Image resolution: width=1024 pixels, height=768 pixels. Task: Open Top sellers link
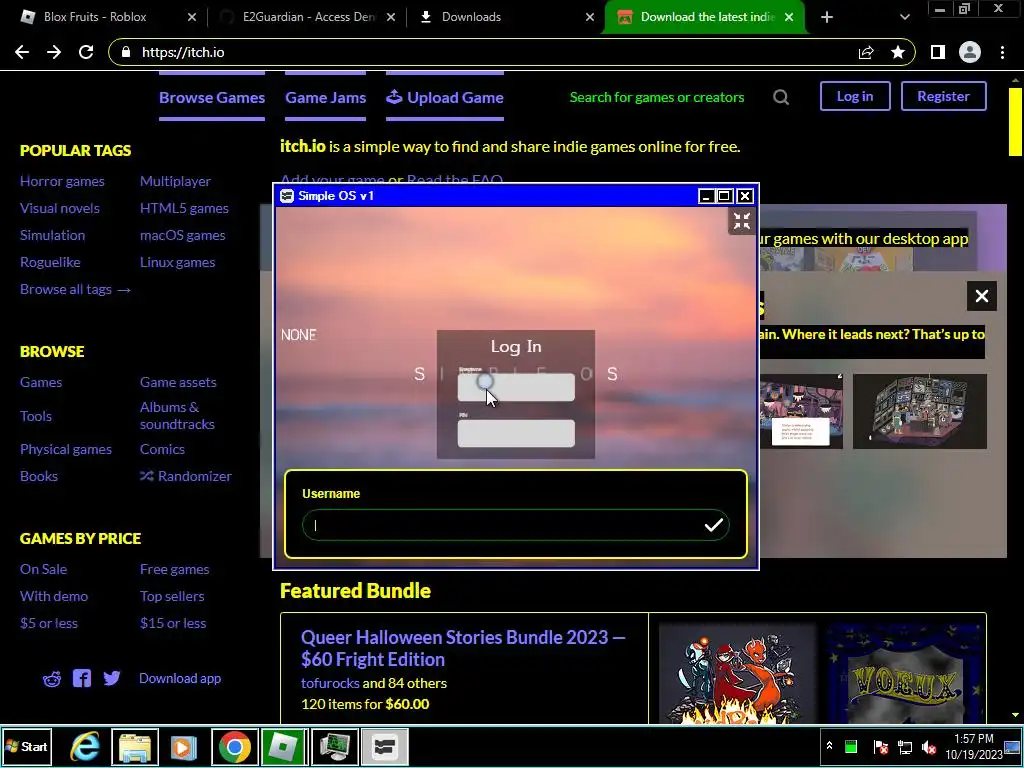(x=172, y=596)
